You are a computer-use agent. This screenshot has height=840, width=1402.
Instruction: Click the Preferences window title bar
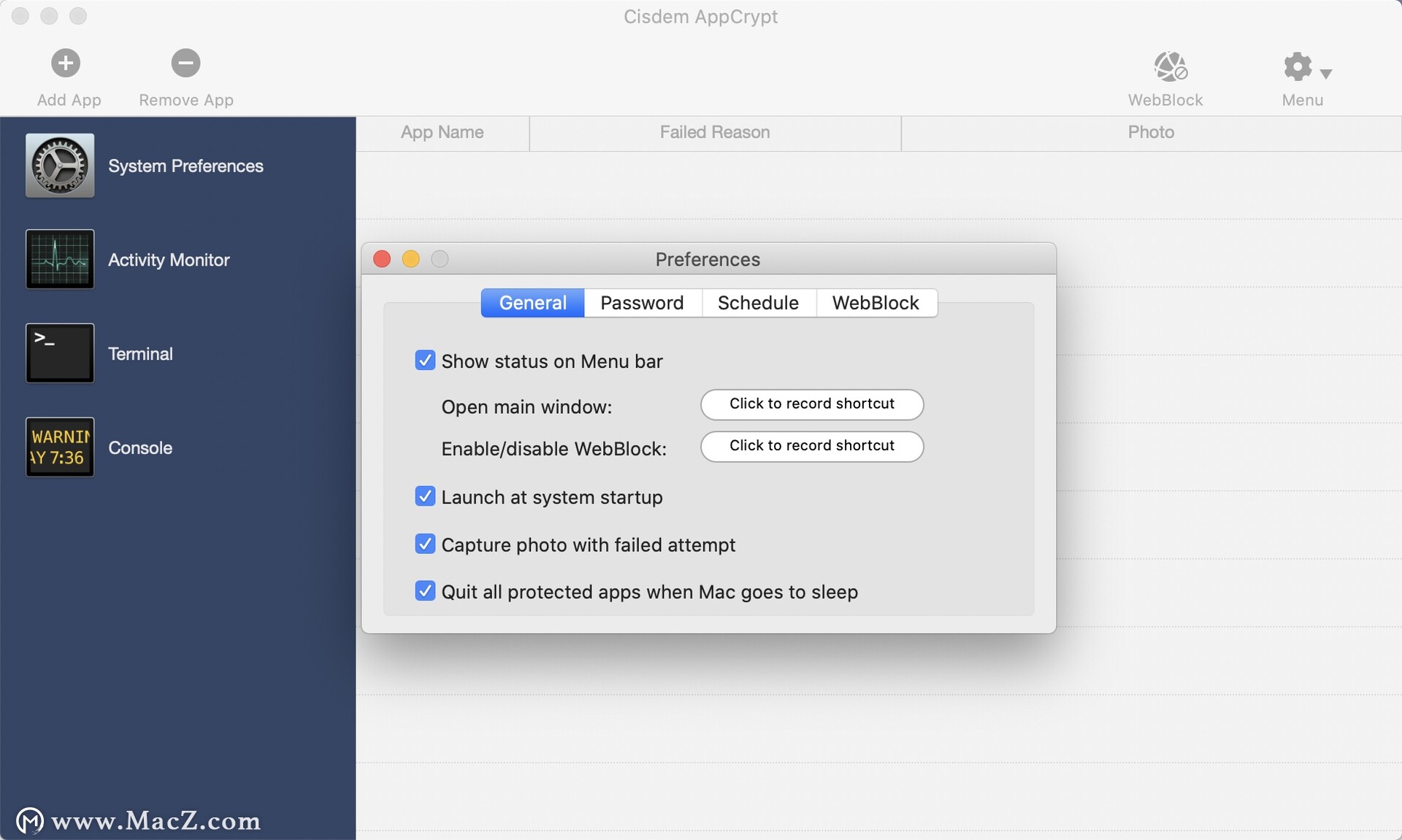click(710, 258)
